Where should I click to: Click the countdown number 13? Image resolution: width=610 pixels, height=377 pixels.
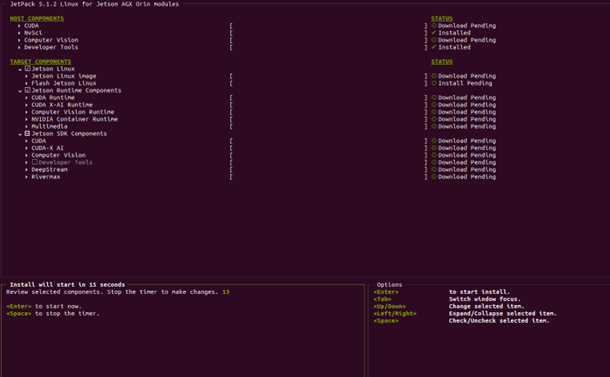pos(226,292)
